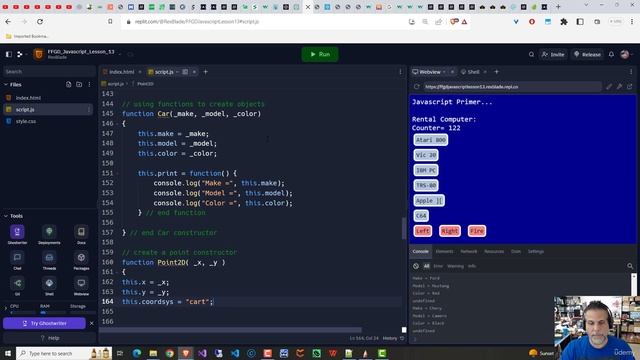Click the C64 button

point(421,216)
